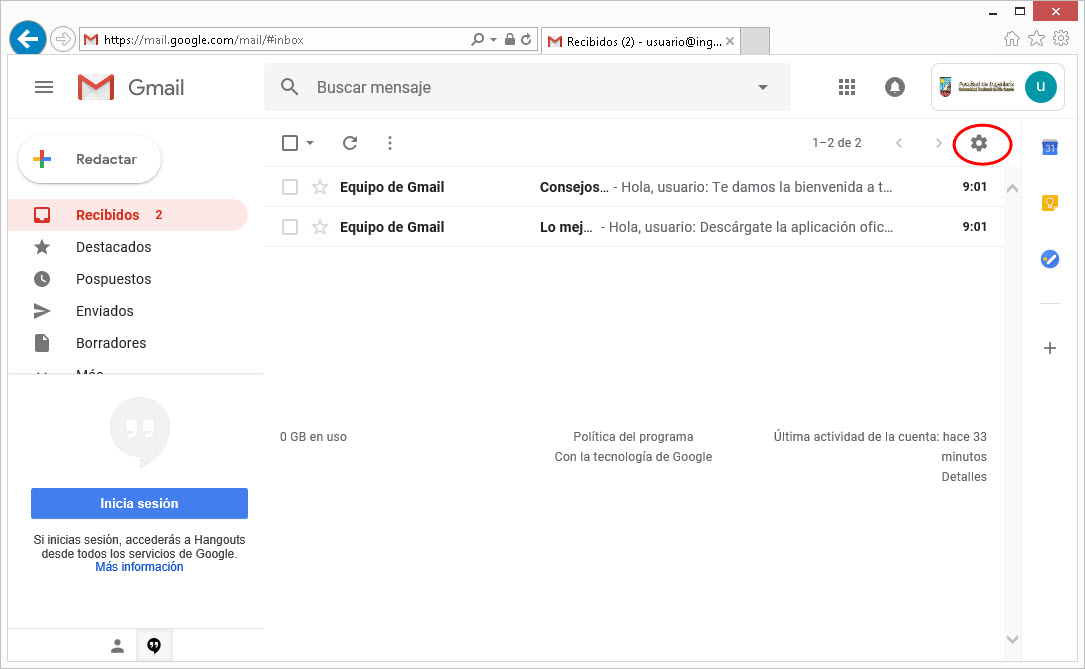Open the notifications bell

[895, 87]
